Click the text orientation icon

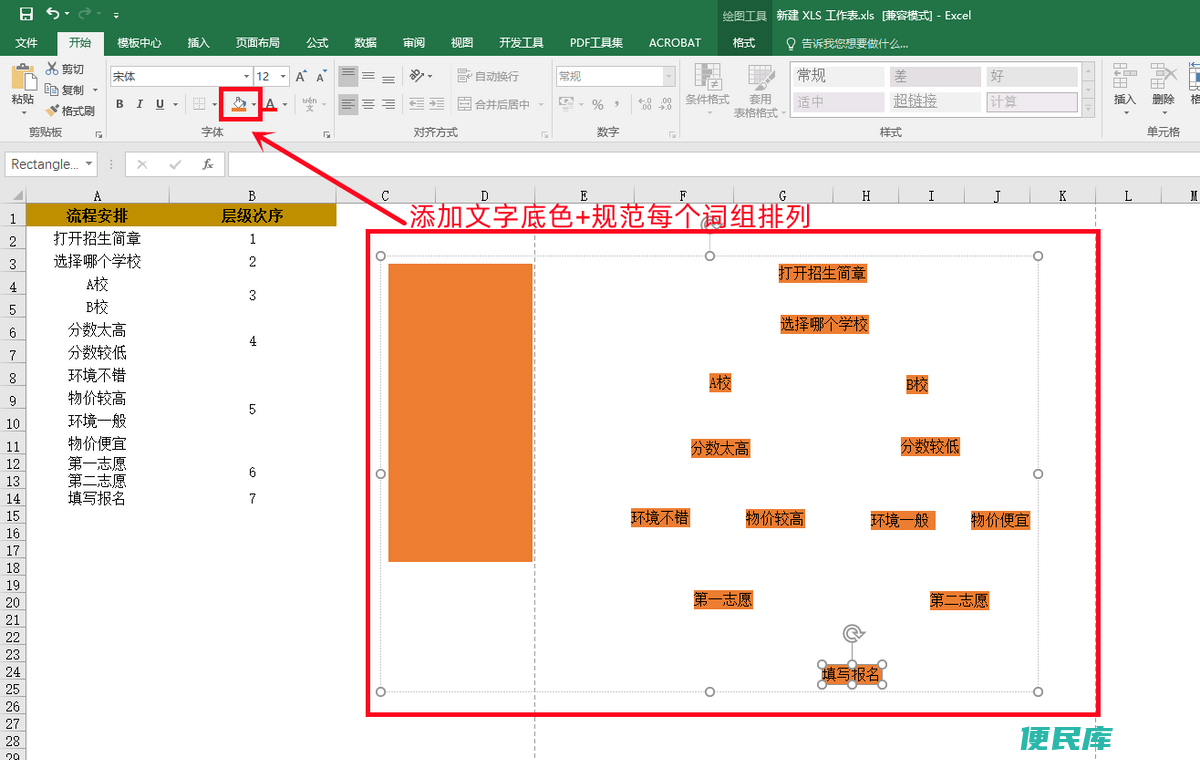click(417, 76)
